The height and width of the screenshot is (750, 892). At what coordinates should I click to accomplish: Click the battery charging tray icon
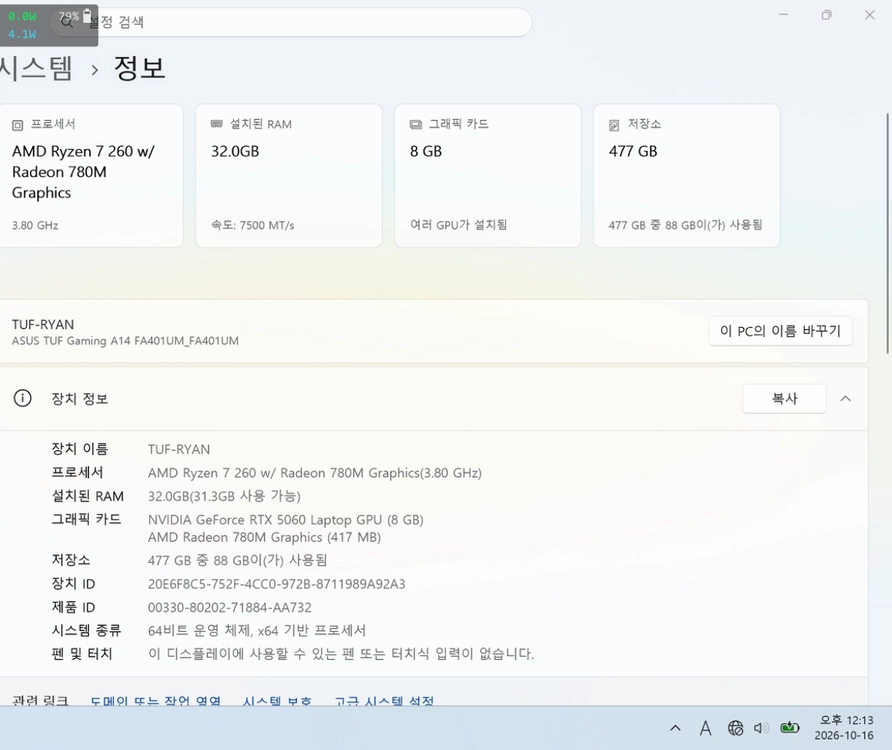790,727
